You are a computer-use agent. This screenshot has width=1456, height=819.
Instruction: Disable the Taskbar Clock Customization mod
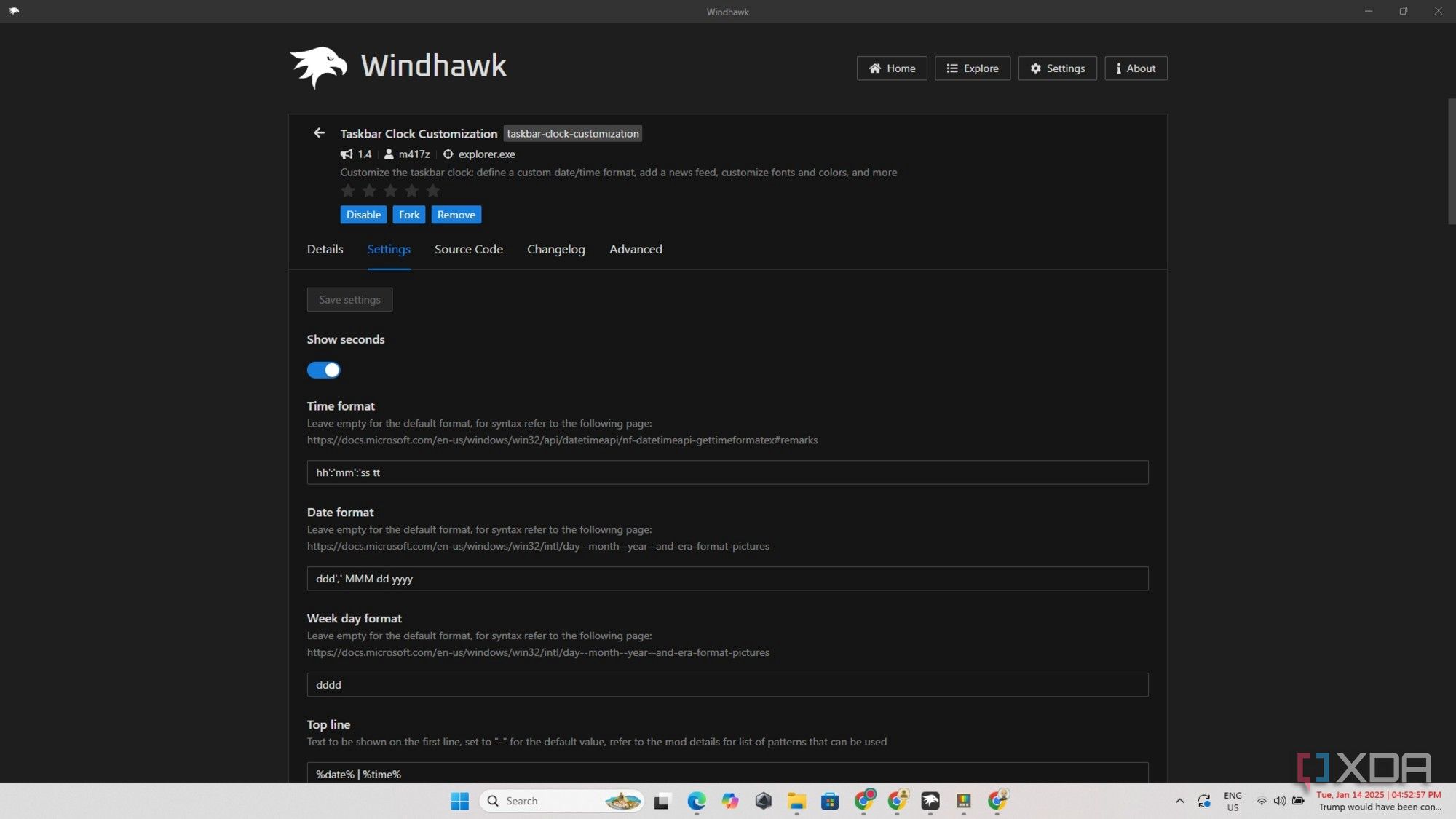(363, 215)
